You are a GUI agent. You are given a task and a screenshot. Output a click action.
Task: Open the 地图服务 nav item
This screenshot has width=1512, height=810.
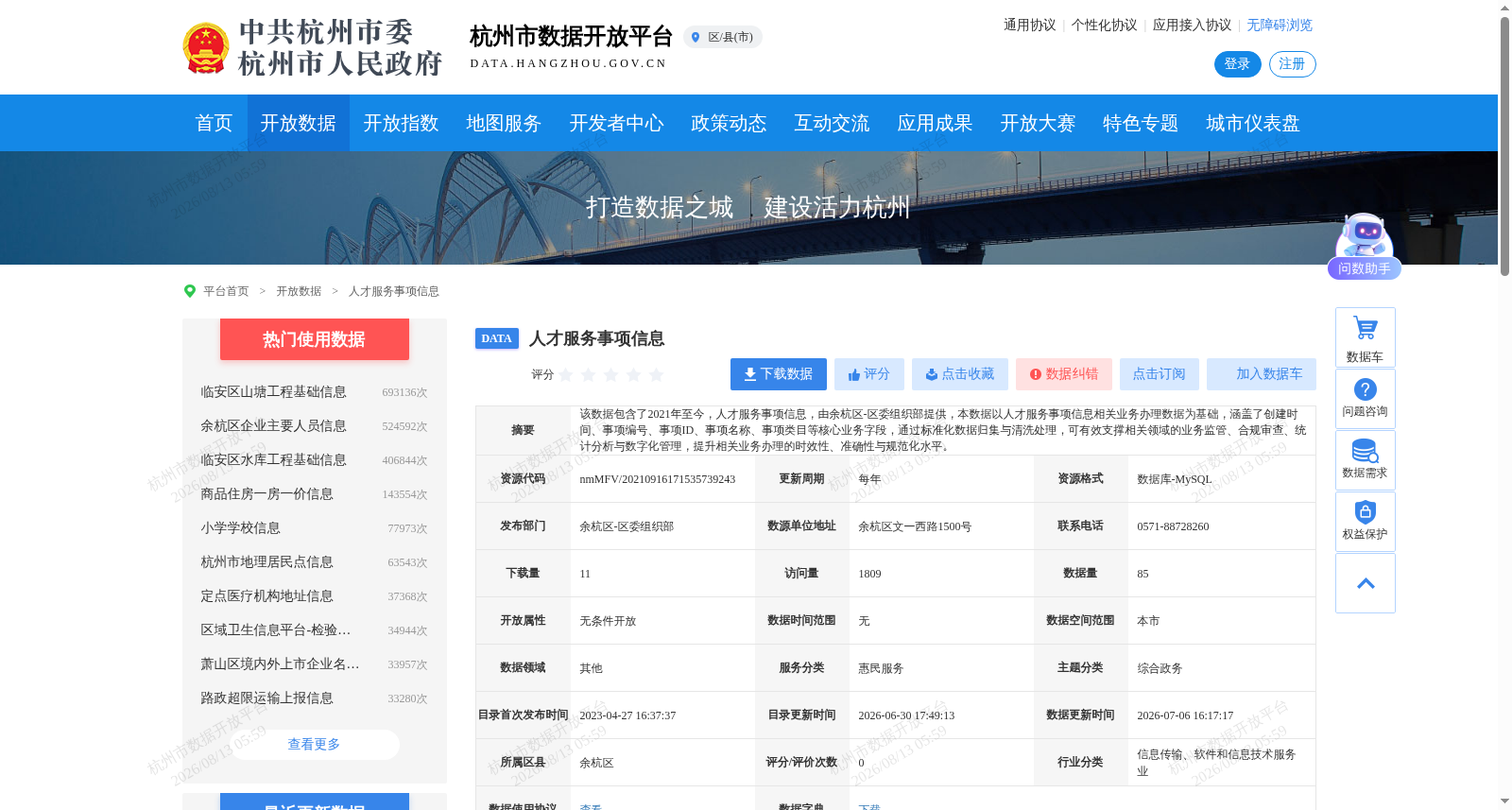[x=504, y=123]
